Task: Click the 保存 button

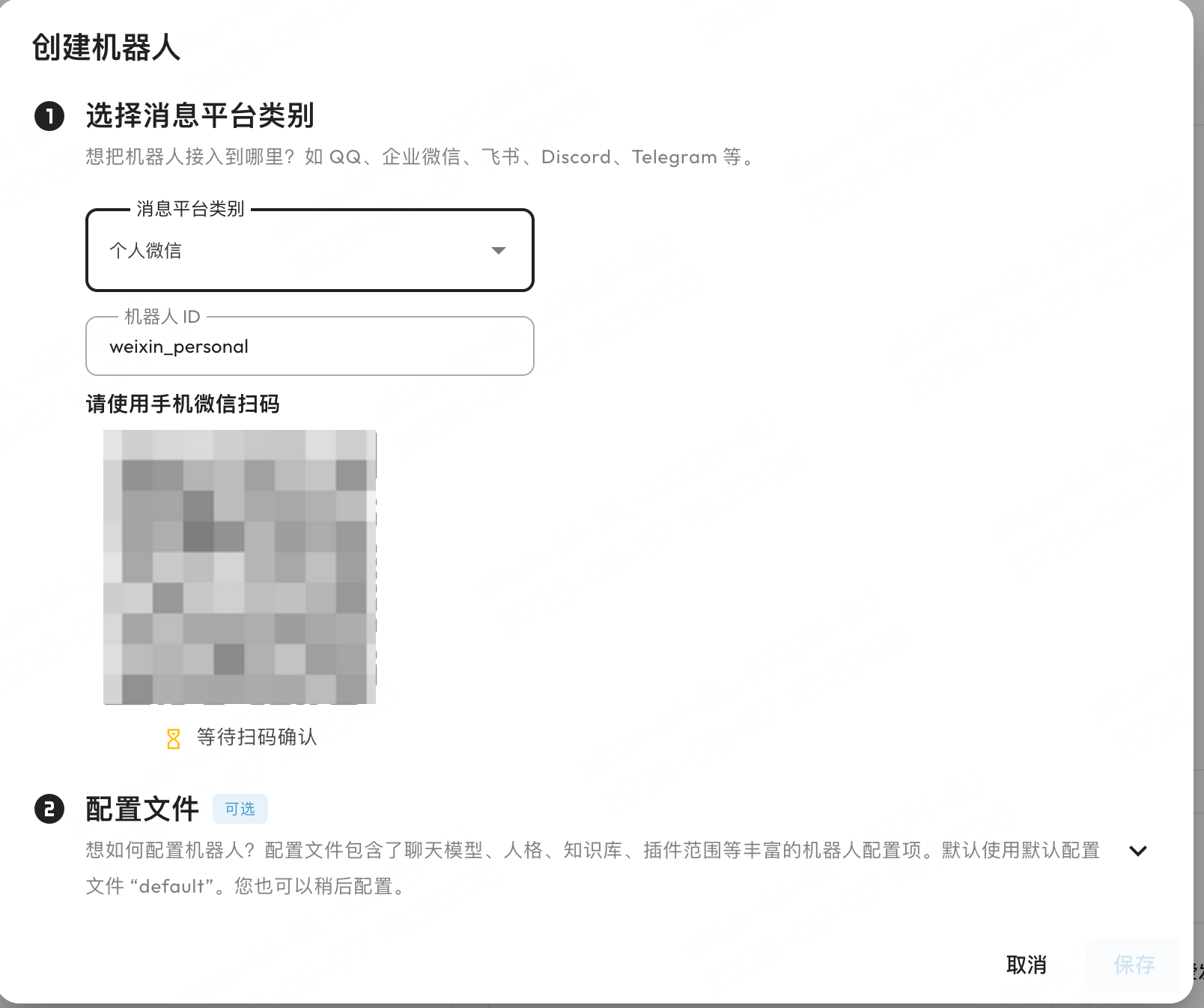Action: point(1134,965)
